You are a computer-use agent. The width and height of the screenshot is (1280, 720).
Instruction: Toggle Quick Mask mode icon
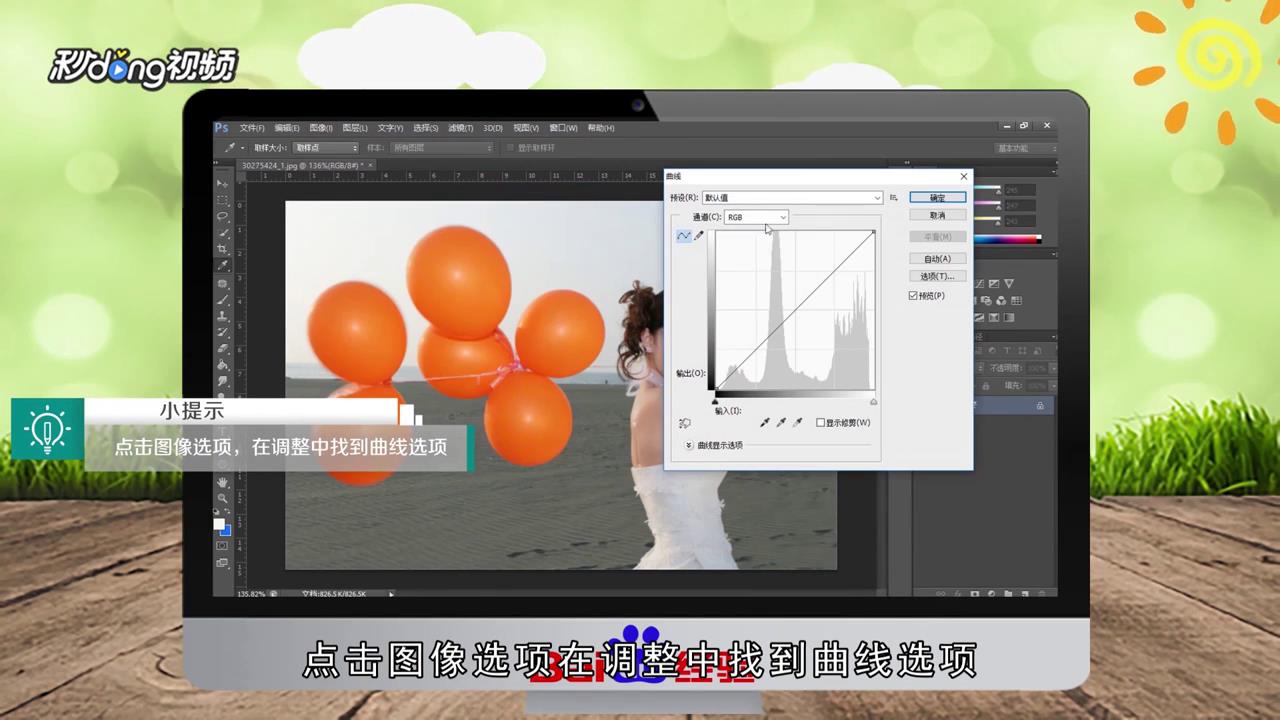point(222,546)
